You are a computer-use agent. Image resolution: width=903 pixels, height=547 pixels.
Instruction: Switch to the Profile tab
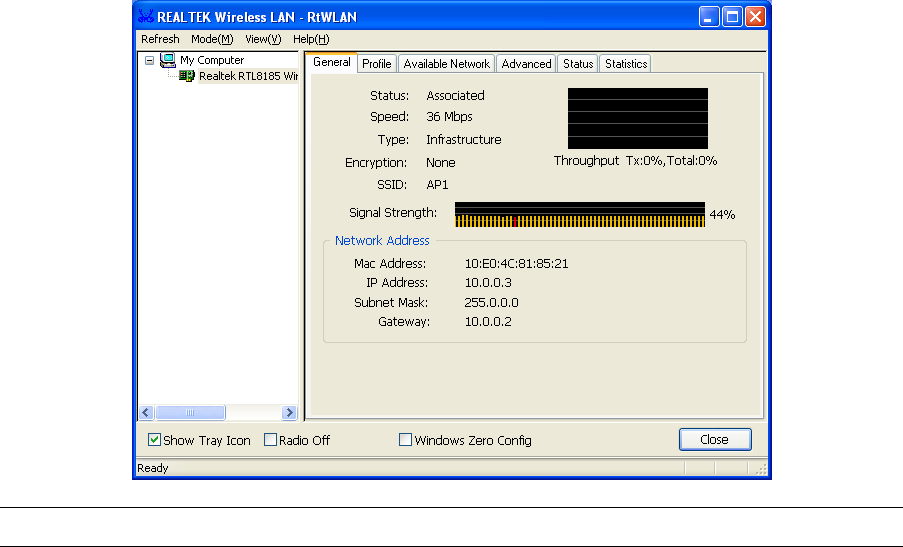coord(377,64)
